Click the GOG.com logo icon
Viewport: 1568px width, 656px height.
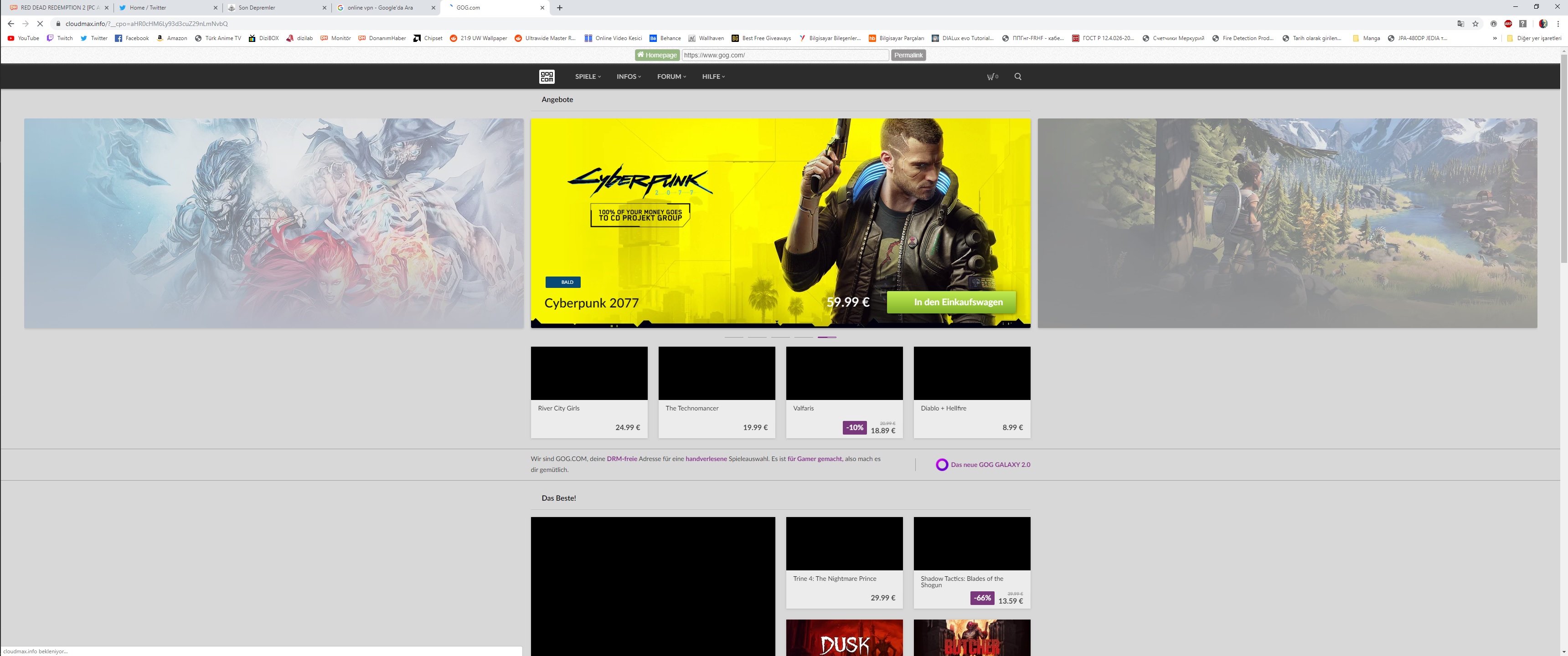click(547, 77)
